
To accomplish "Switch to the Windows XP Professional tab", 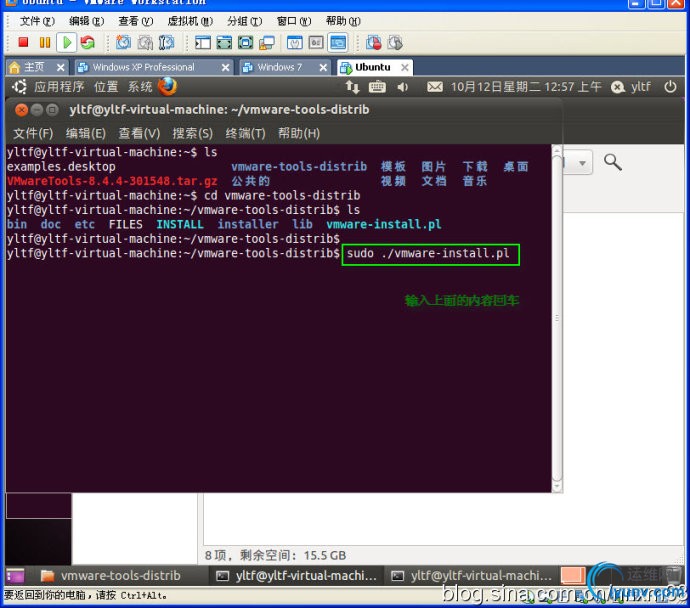I will point(143,67).
